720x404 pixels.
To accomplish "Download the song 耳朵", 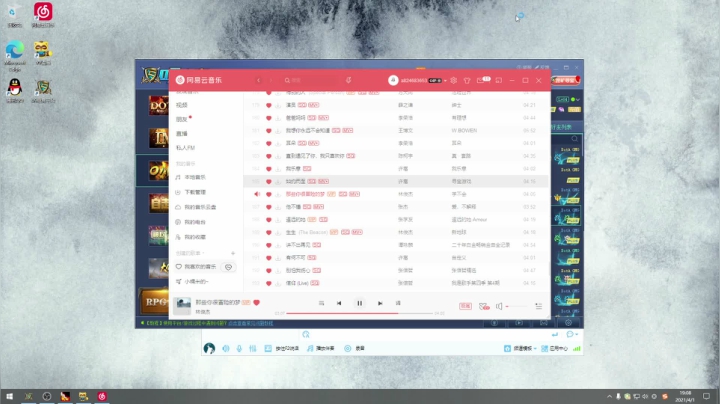I will 278,143.
